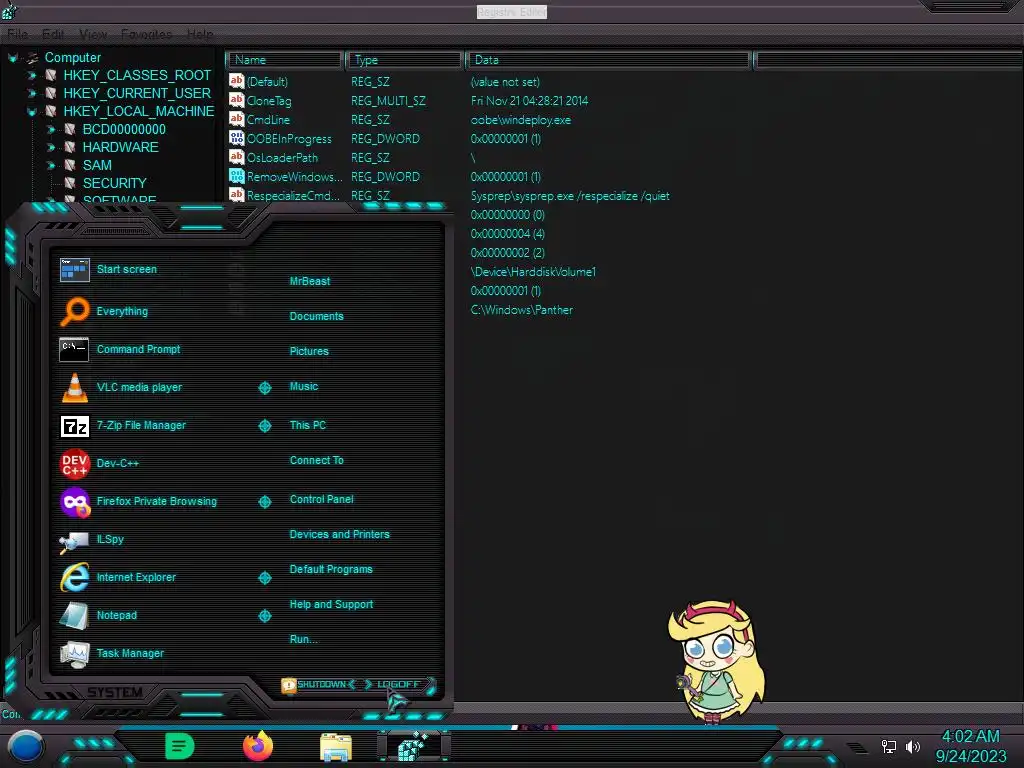Open VLC media player jump list arrow
This screenshot has height=768, width=1024.
click(x=264, y=388)
